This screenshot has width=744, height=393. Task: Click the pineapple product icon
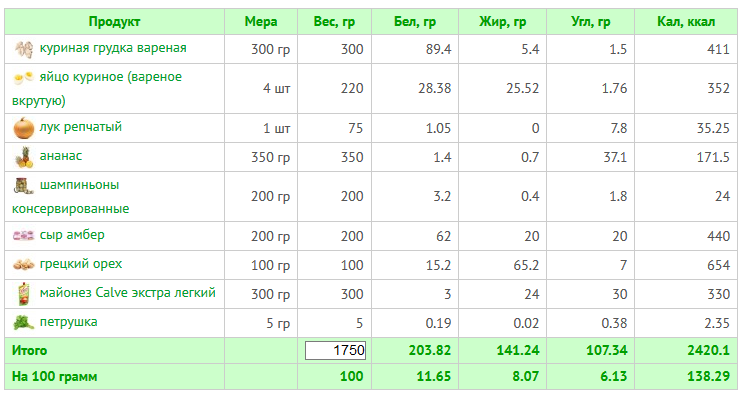click(23, 157)
